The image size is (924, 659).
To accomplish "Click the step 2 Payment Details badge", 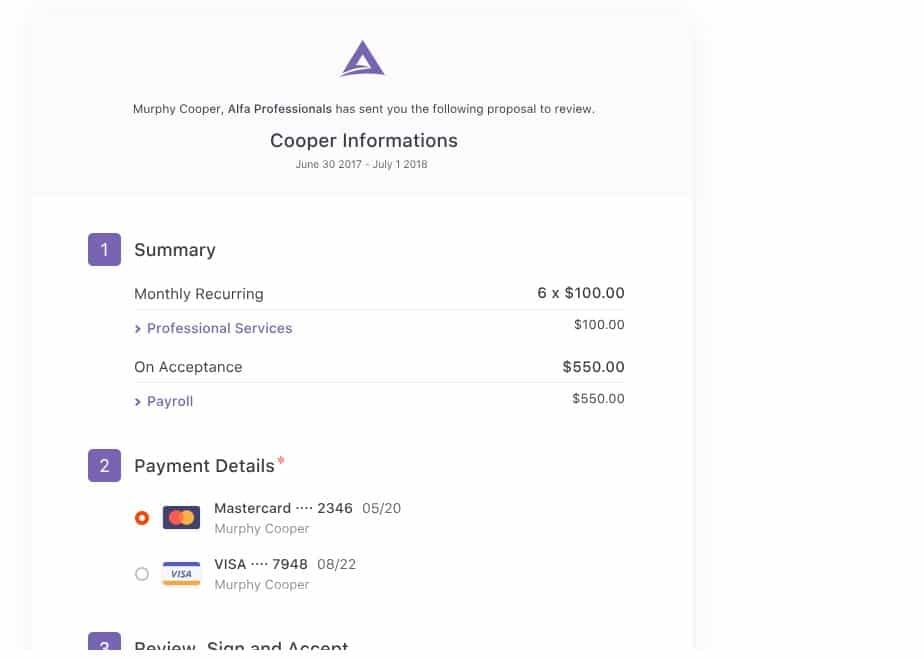I will 104,466.
